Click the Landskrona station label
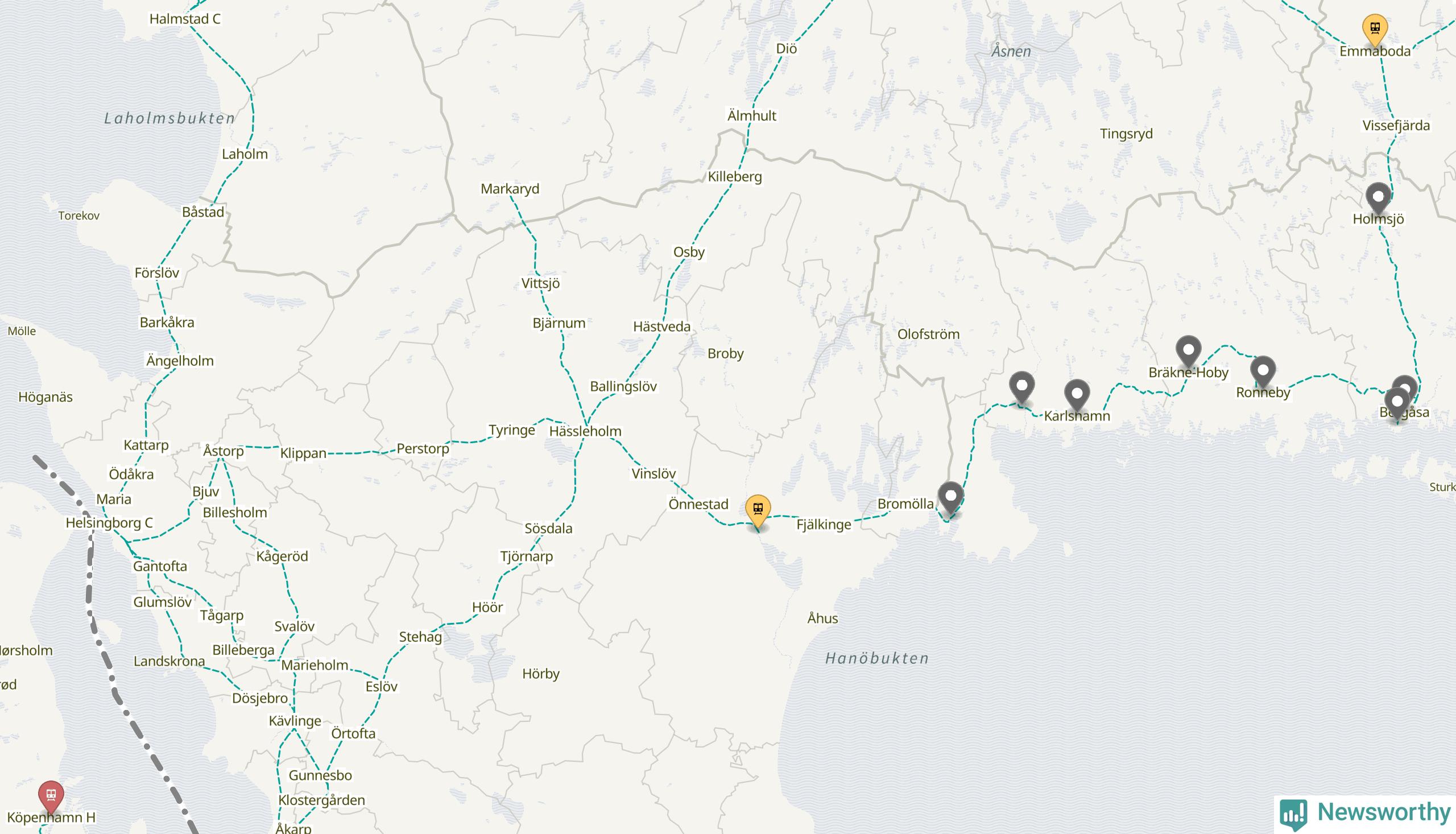Image resolution: width=1456 pixels, height=834 pixels. tap(169, 661)
